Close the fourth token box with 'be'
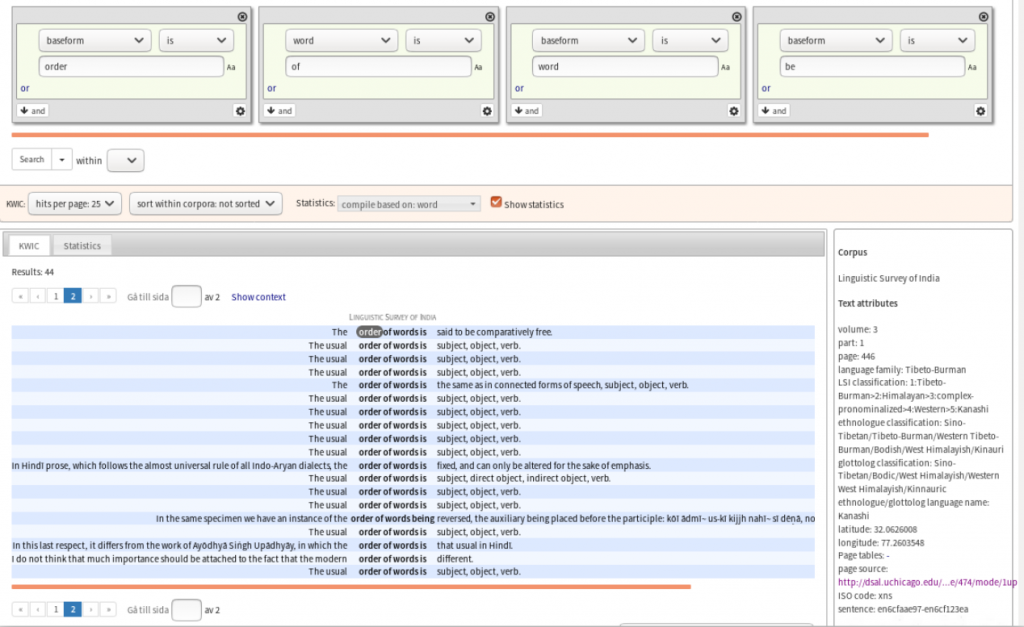 coord(984,17)
